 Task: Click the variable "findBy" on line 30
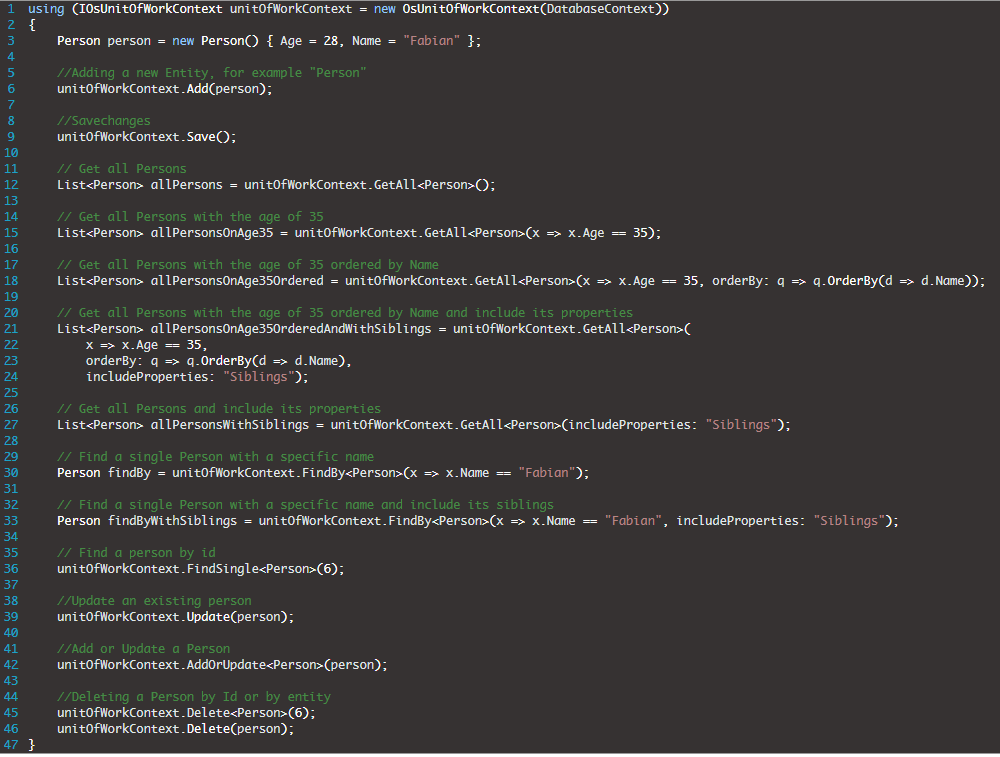point(129,473)
